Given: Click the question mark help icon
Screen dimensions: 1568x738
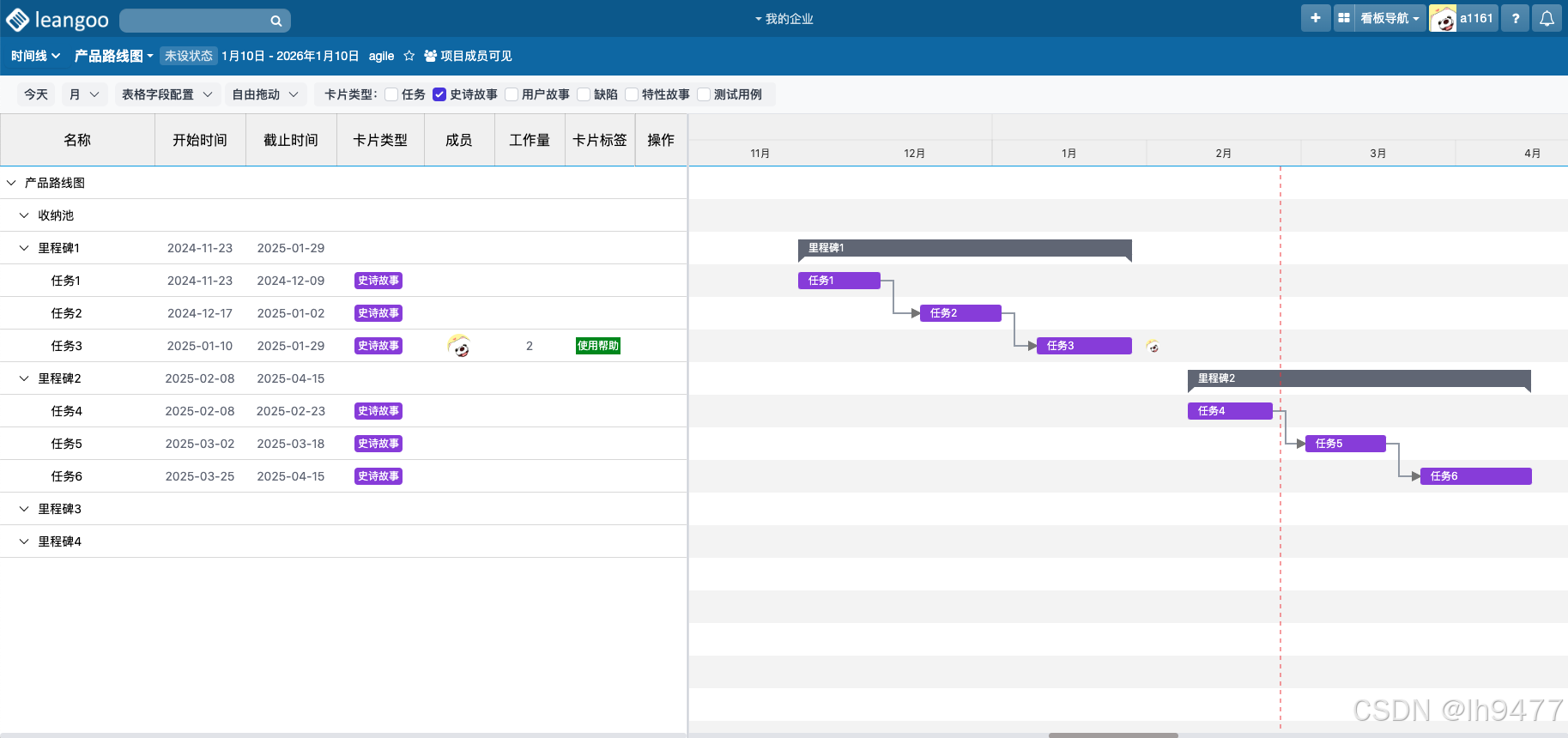Looking at the screenshot, I should point(1516,18).
